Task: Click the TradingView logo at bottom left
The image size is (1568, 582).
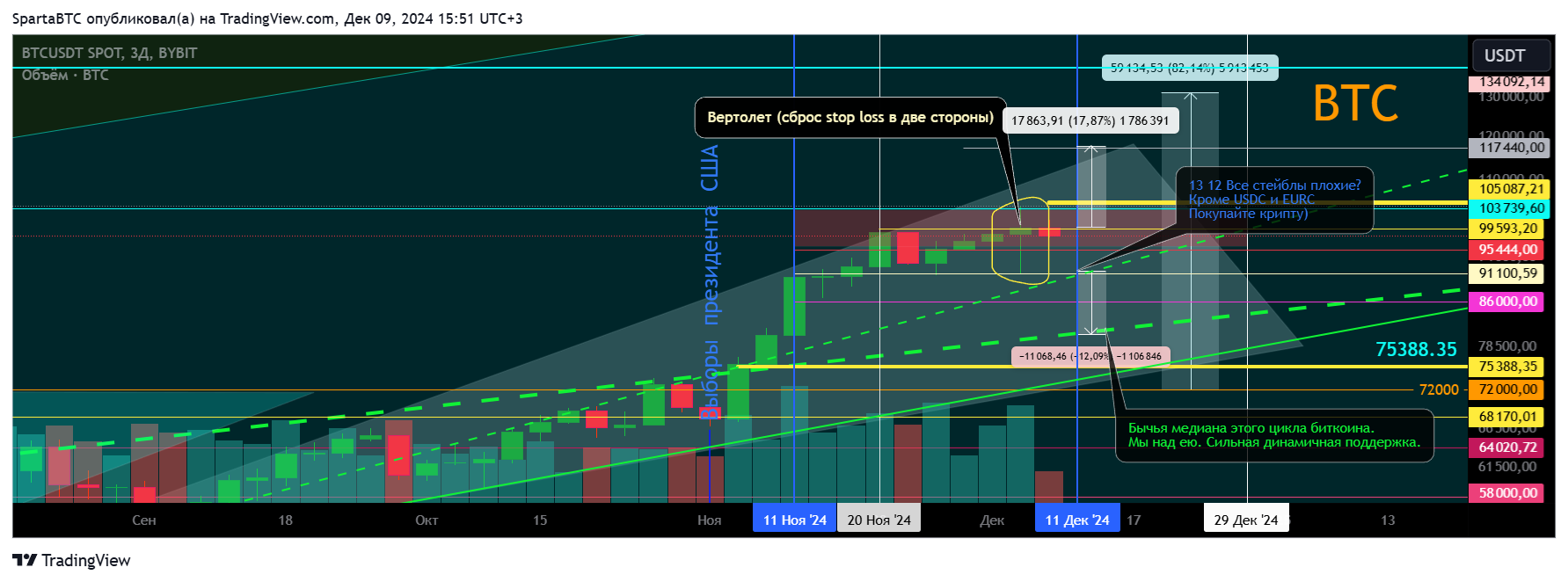Action: click(x=71, y=560)
